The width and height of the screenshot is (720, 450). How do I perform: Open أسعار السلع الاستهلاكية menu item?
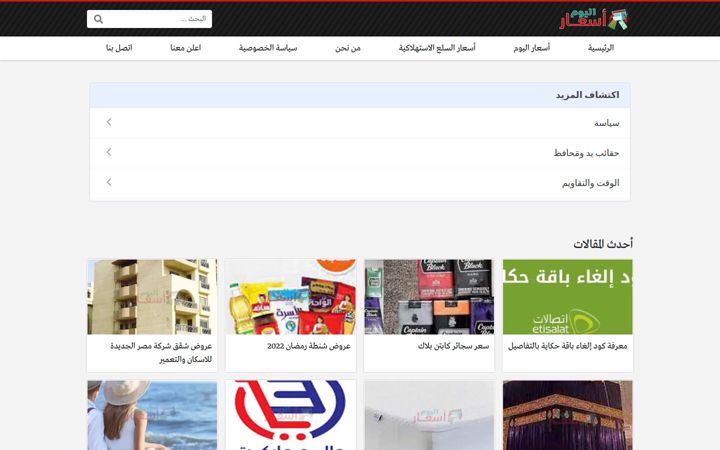[437, 48]
